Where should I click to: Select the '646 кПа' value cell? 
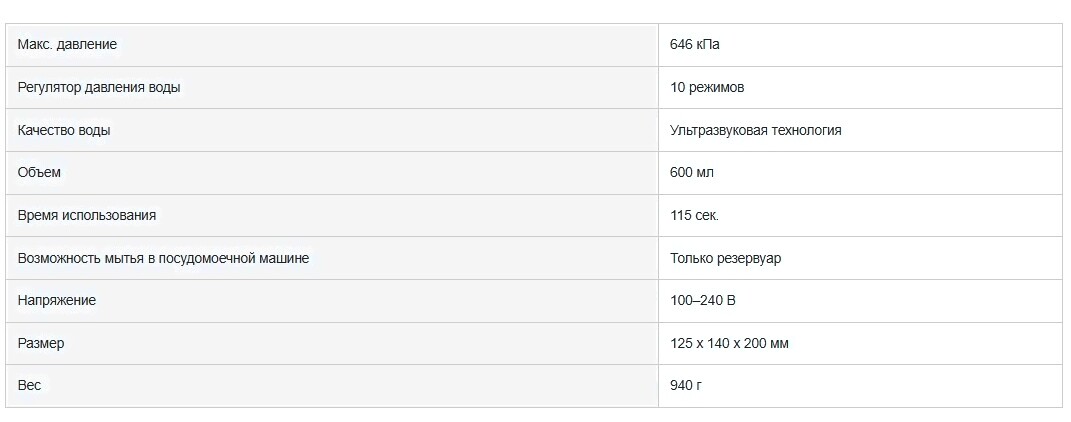860,45
